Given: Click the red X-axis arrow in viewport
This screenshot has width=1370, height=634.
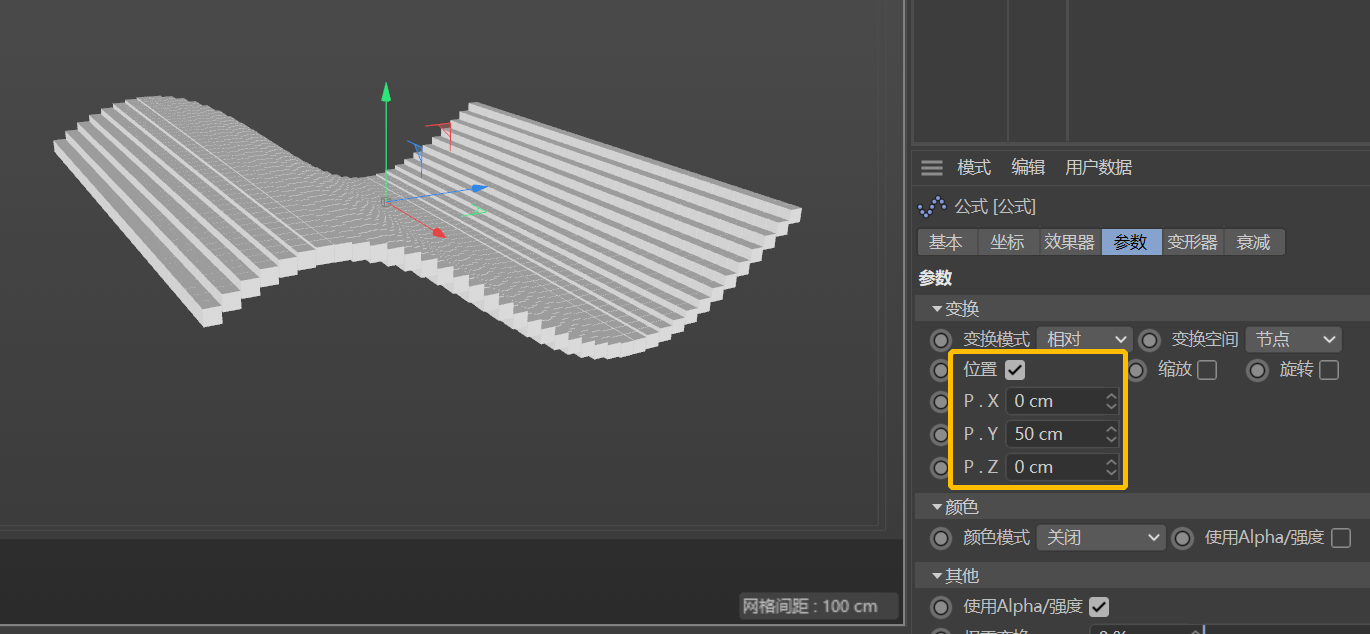Looking at the screenshot, I should [437, 231].
